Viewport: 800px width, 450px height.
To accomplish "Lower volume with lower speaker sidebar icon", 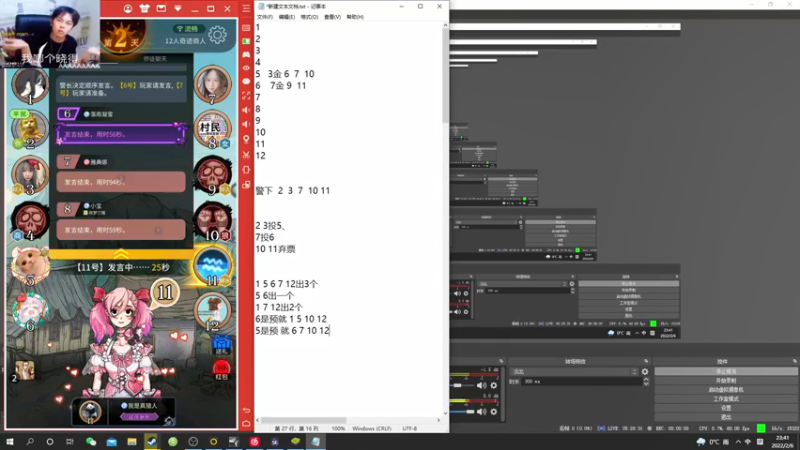I will pos(246,124).
